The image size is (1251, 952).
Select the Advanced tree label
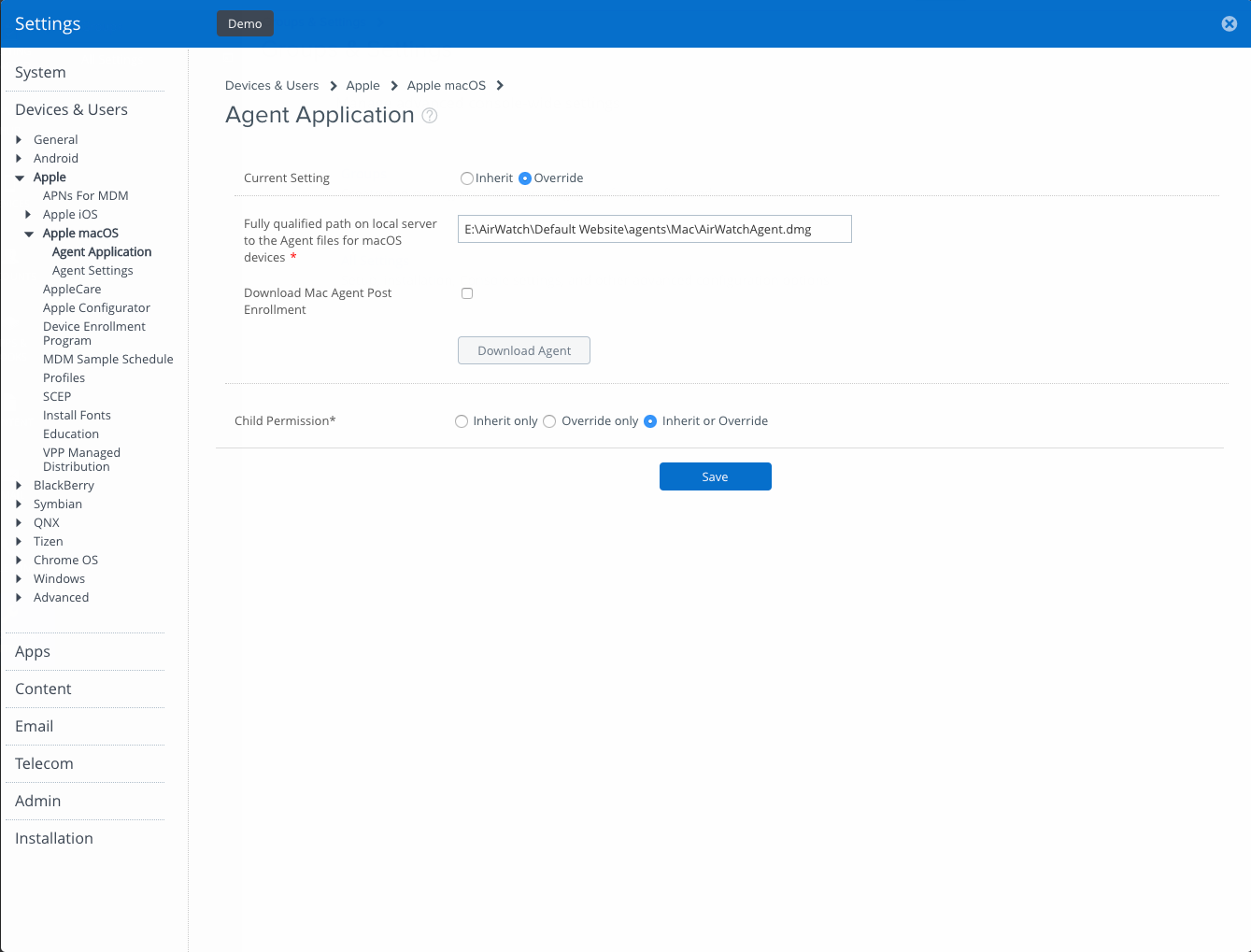point(61,598)
